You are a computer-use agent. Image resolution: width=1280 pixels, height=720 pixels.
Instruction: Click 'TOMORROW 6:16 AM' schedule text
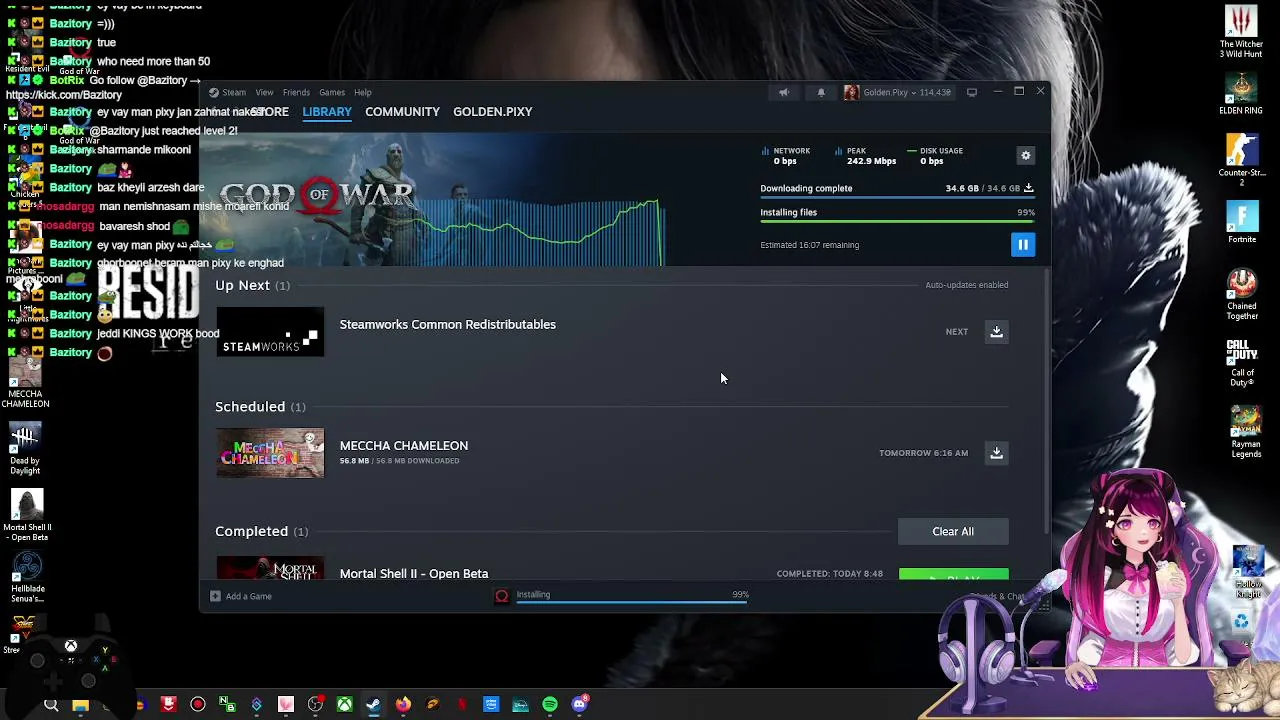coord(923,453)
